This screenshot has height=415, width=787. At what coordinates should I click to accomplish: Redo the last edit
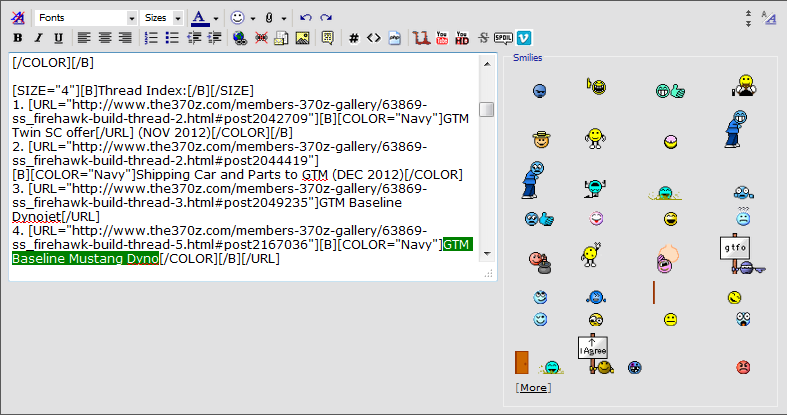pyautogui.click(x=326, y=18)
